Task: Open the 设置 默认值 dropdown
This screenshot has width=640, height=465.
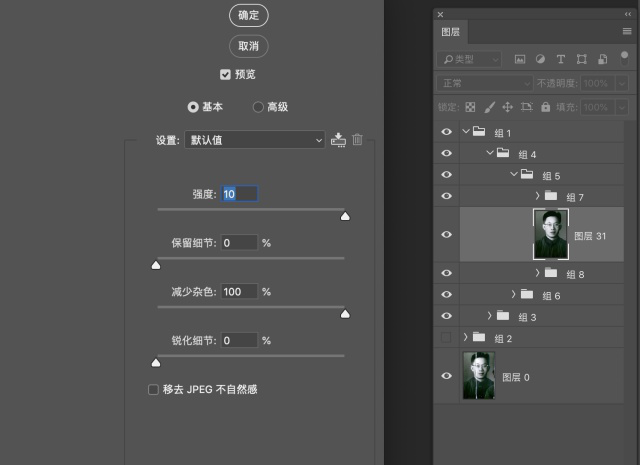Action: coord(255,140)
